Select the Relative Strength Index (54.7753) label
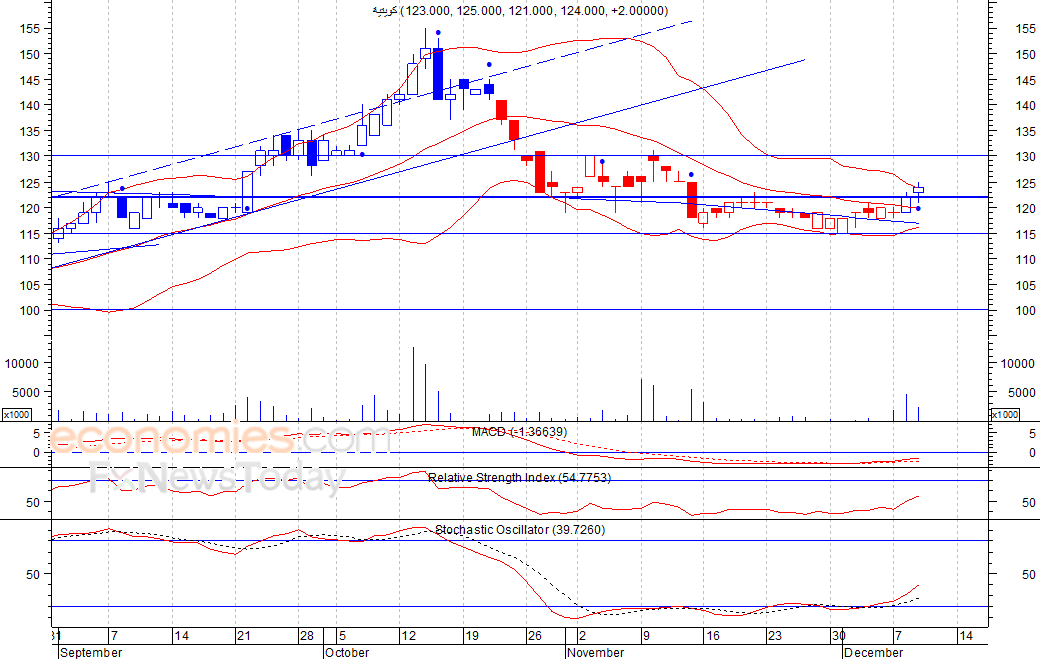Screen dimensions: 1040x659 [x=519, y=477]
